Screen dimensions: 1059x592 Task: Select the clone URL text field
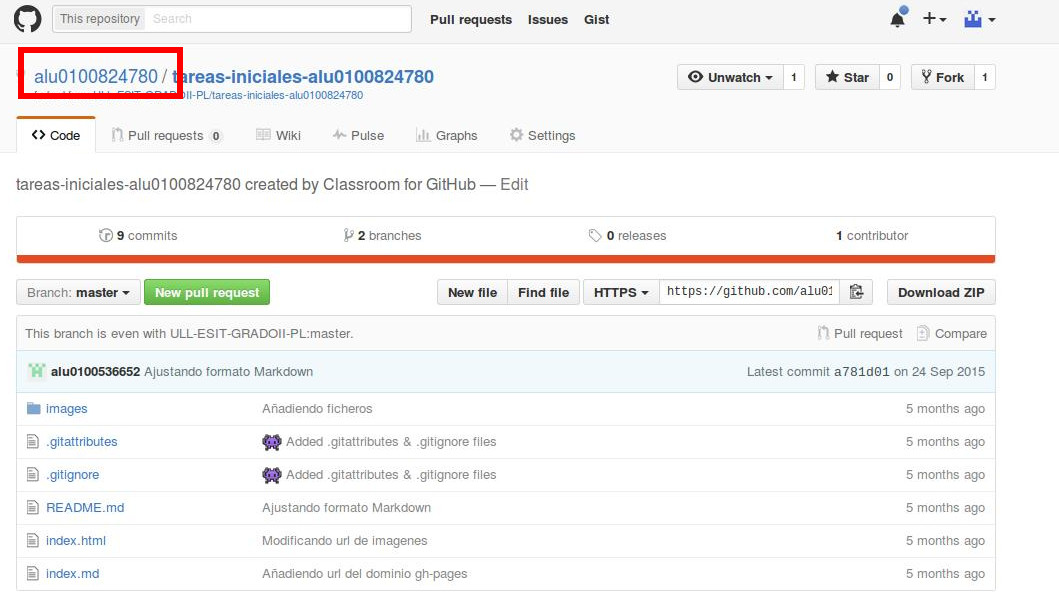(749, 292)
